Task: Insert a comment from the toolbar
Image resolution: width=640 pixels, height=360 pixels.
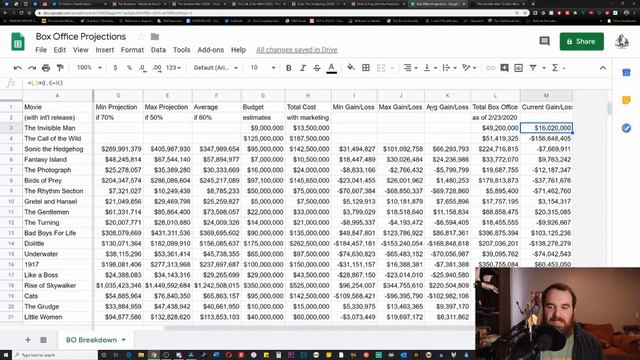Action: [504, 68]
